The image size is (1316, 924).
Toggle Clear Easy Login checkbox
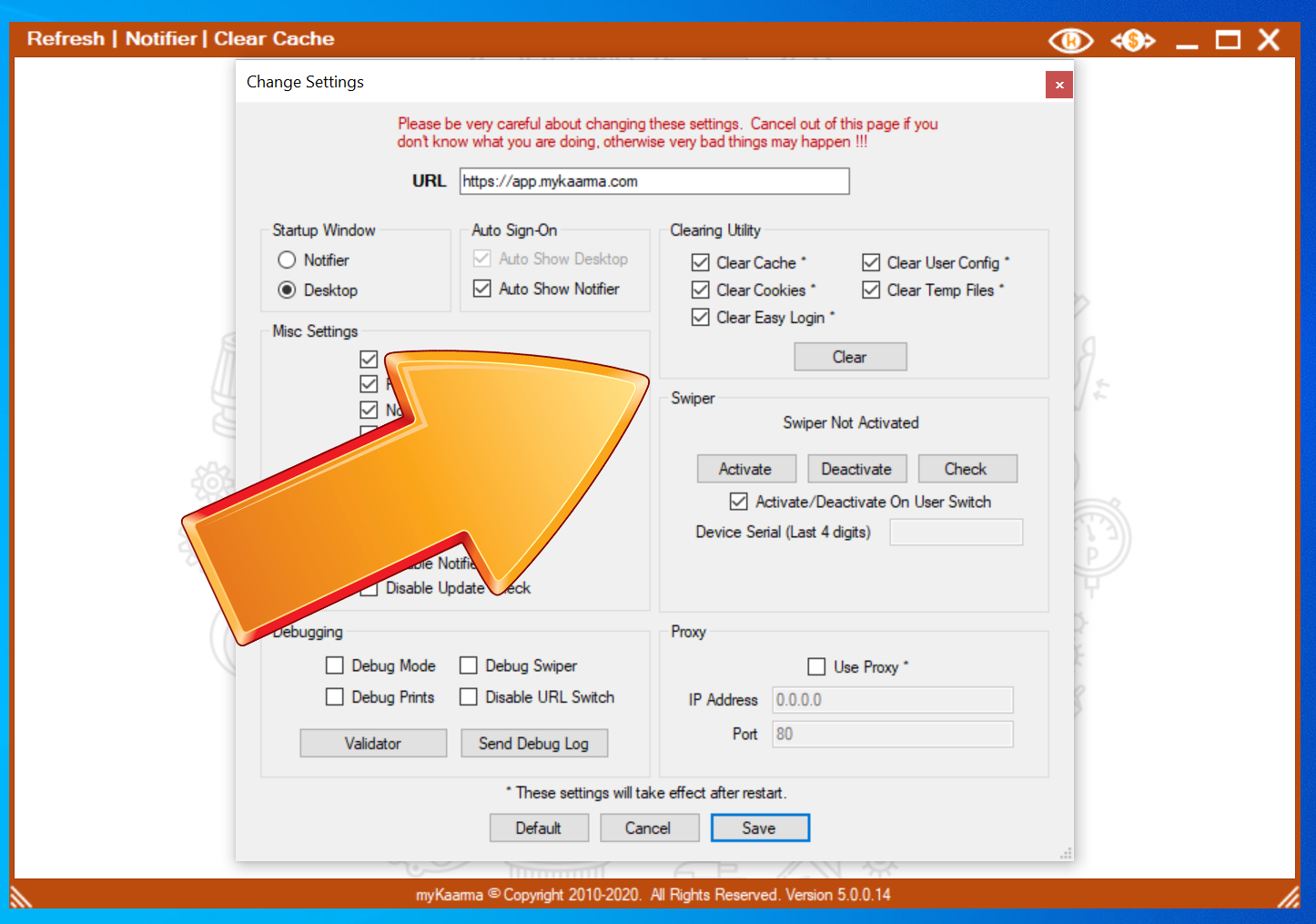(701, 318)
